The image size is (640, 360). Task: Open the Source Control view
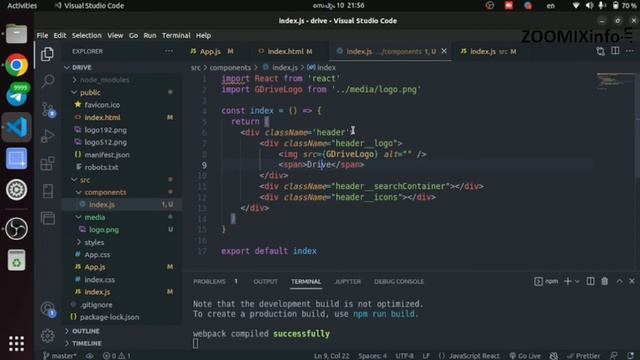[47, 109]
